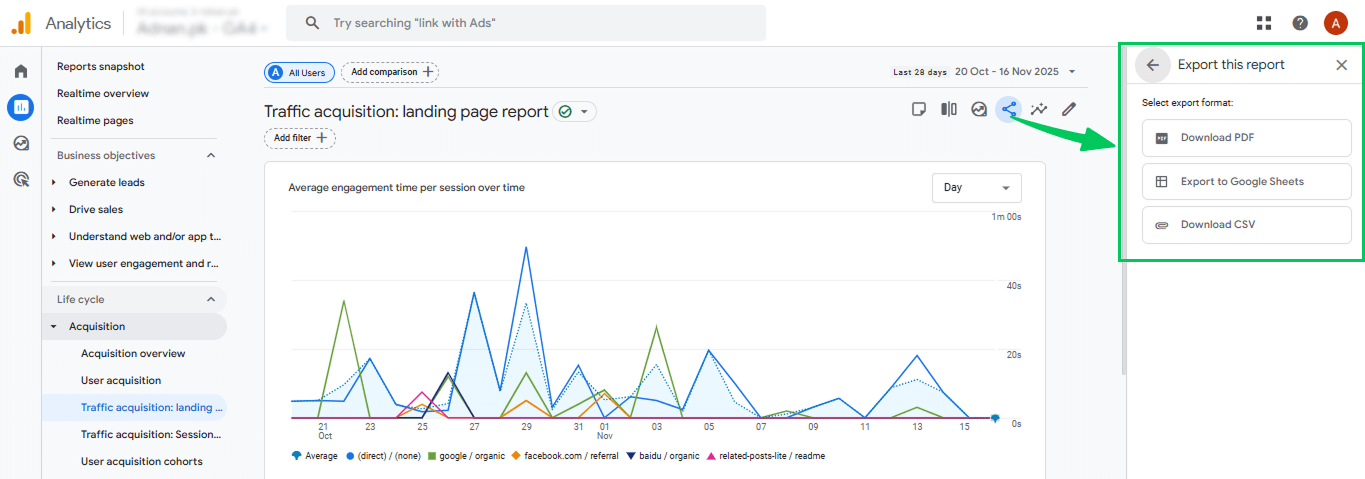
Task: Click Export to Google Sheets
Action: 1246,182
